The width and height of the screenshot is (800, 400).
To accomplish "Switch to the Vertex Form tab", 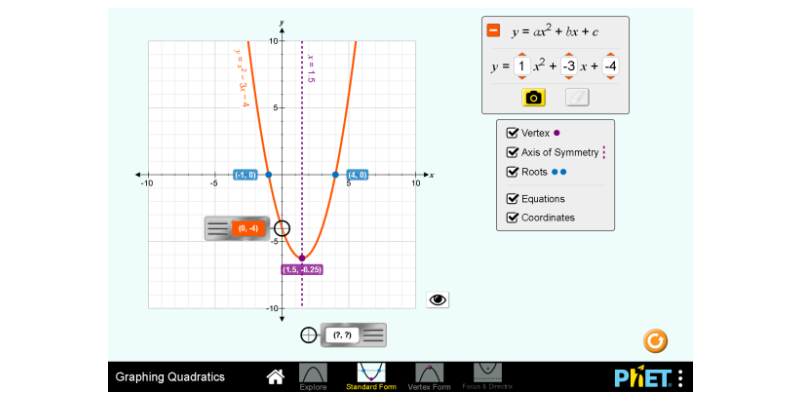I will click(x=429, y=377).
